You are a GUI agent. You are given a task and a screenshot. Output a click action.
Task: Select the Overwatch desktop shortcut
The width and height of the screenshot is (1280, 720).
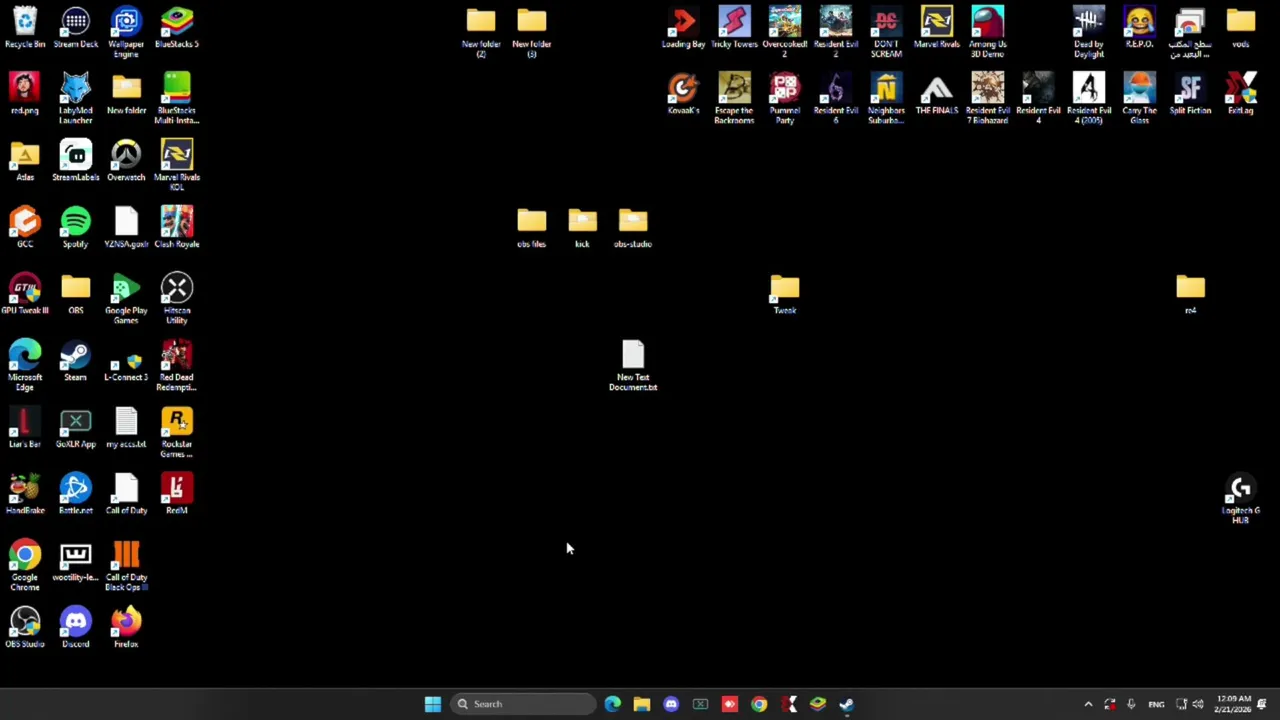(x=126, y=161)
